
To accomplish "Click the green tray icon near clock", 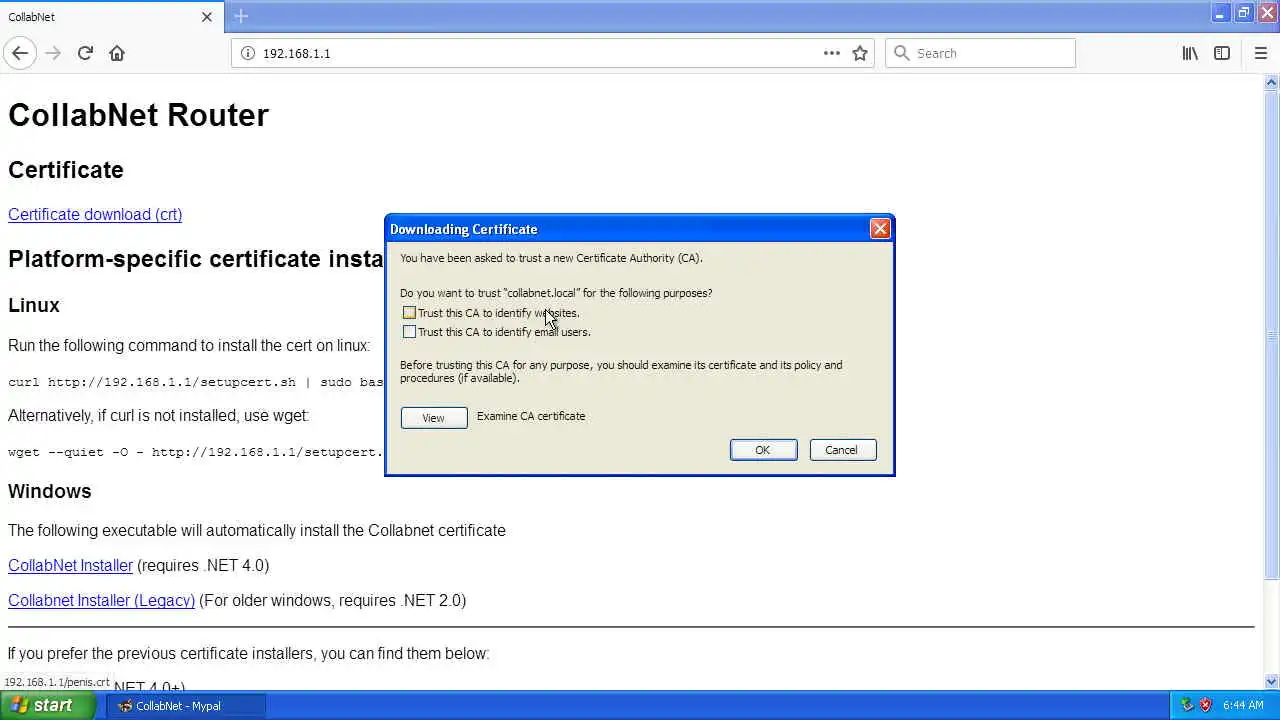I will point(1187,705).
